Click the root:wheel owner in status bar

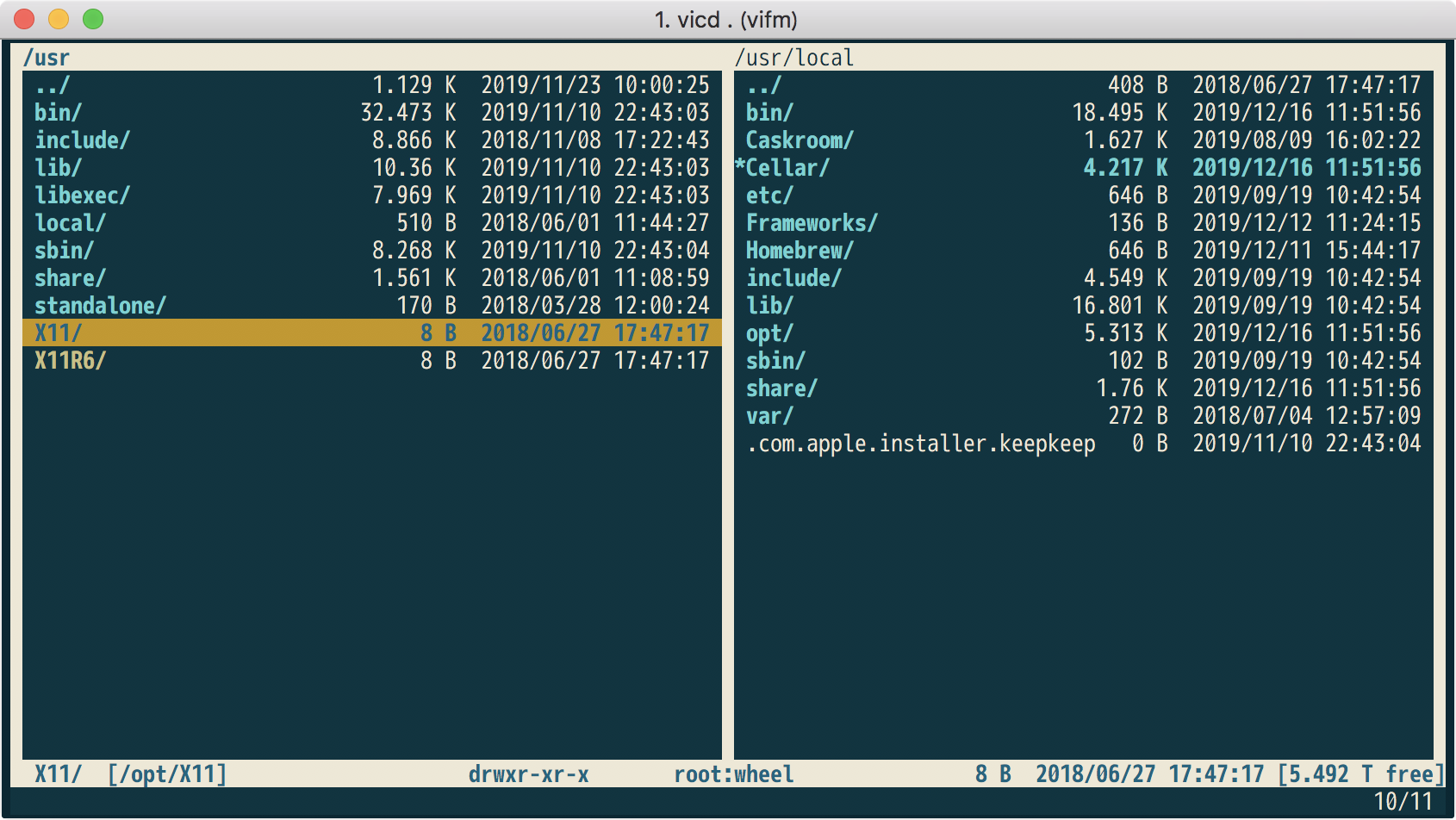pyautogui.click(x=734, y=774)
